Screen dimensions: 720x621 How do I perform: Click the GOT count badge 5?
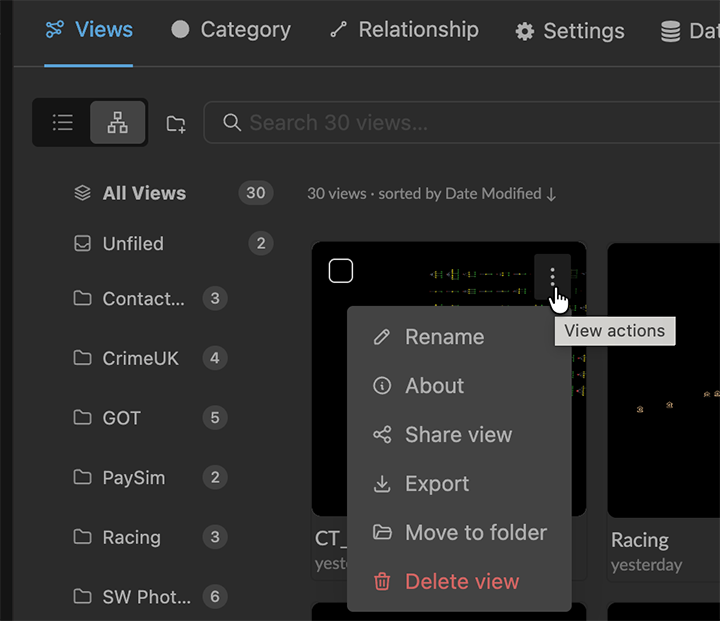tap(215, 418)
